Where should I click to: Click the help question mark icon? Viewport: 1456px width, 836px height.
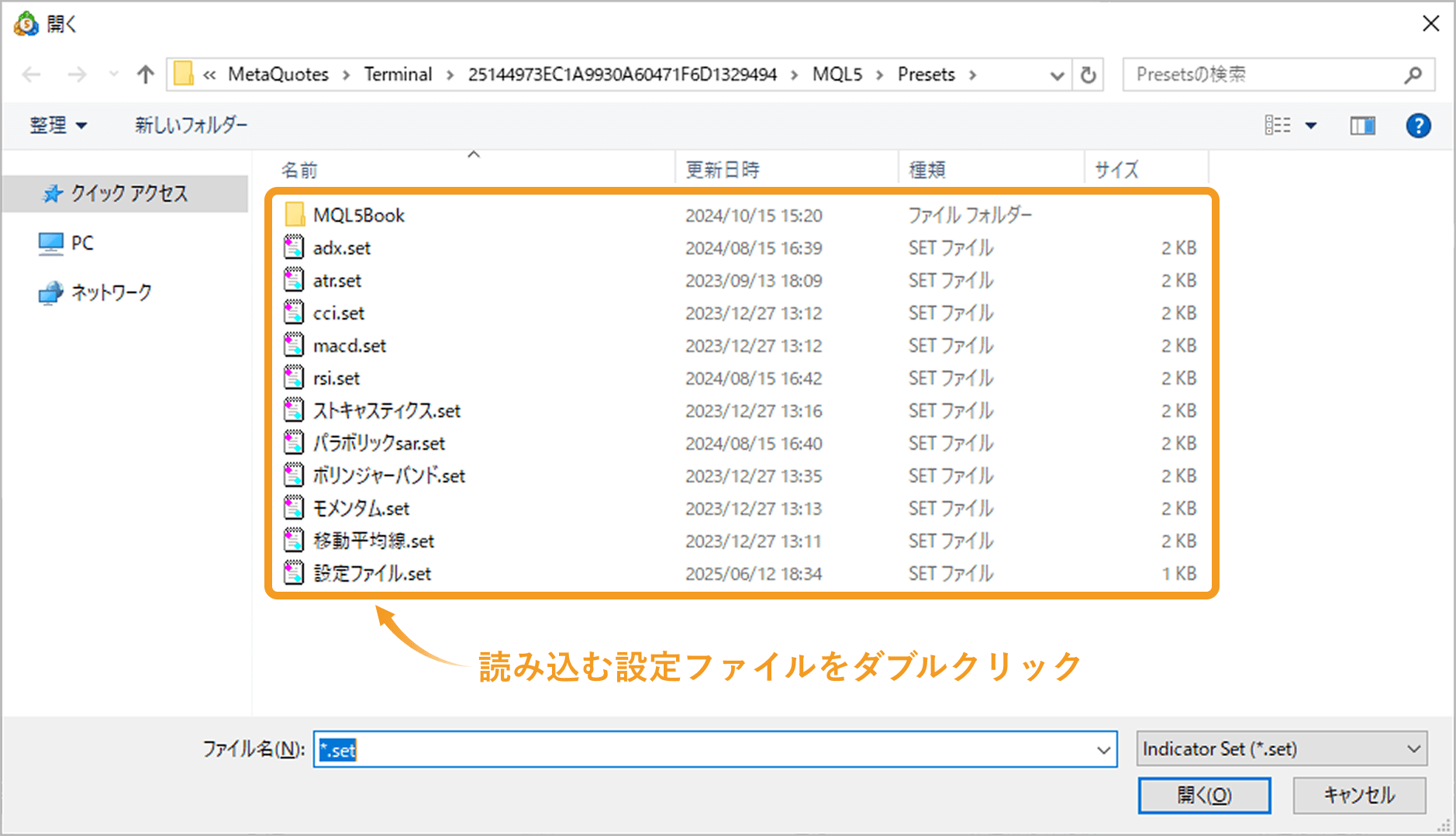click(1419, 125)
